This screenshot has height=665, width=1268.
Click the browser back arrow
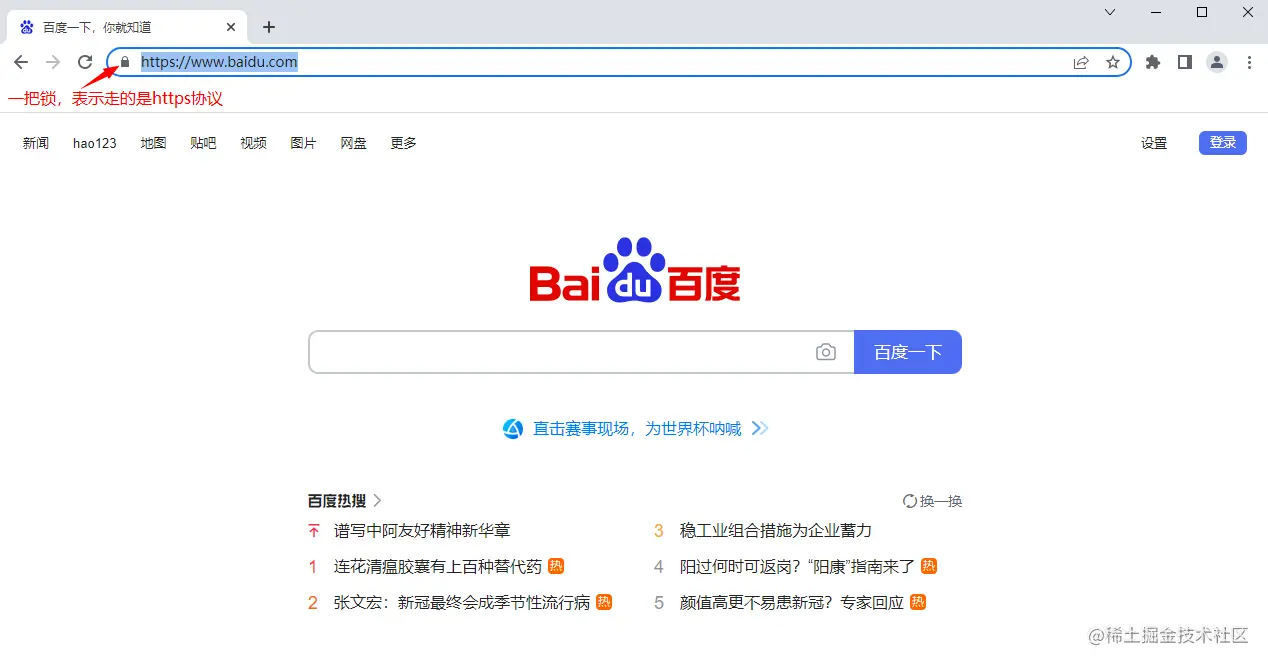tap(21, 62)
